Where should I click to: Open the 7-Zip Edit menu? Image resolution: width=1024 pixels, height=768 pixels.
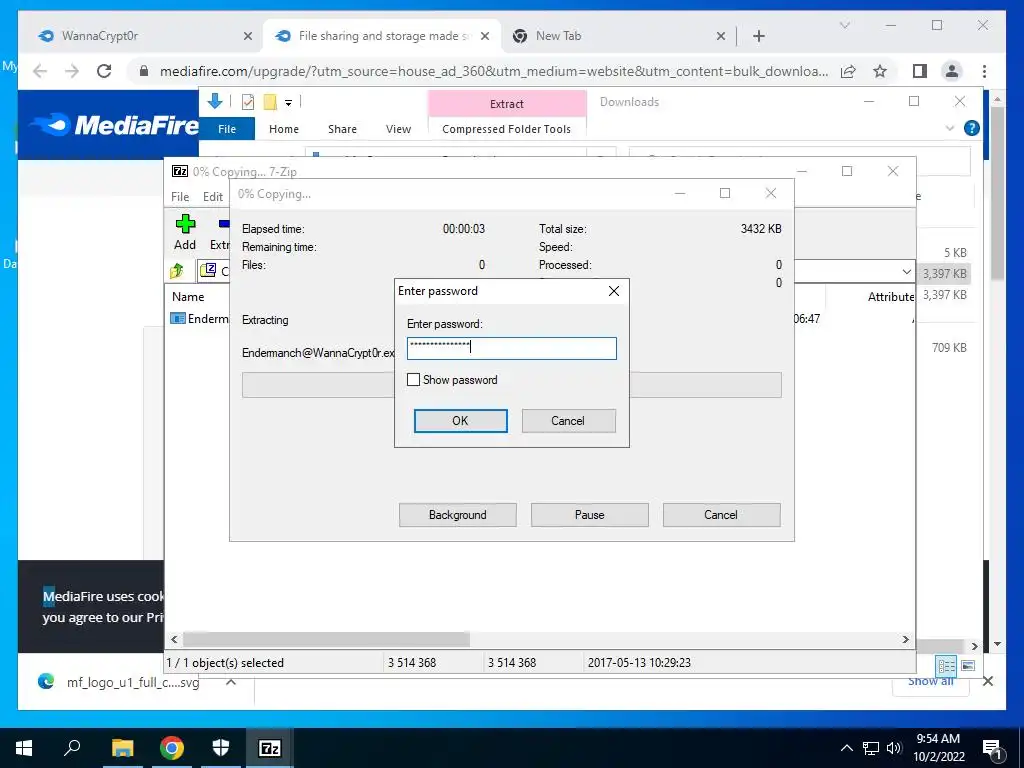(213, 197)
